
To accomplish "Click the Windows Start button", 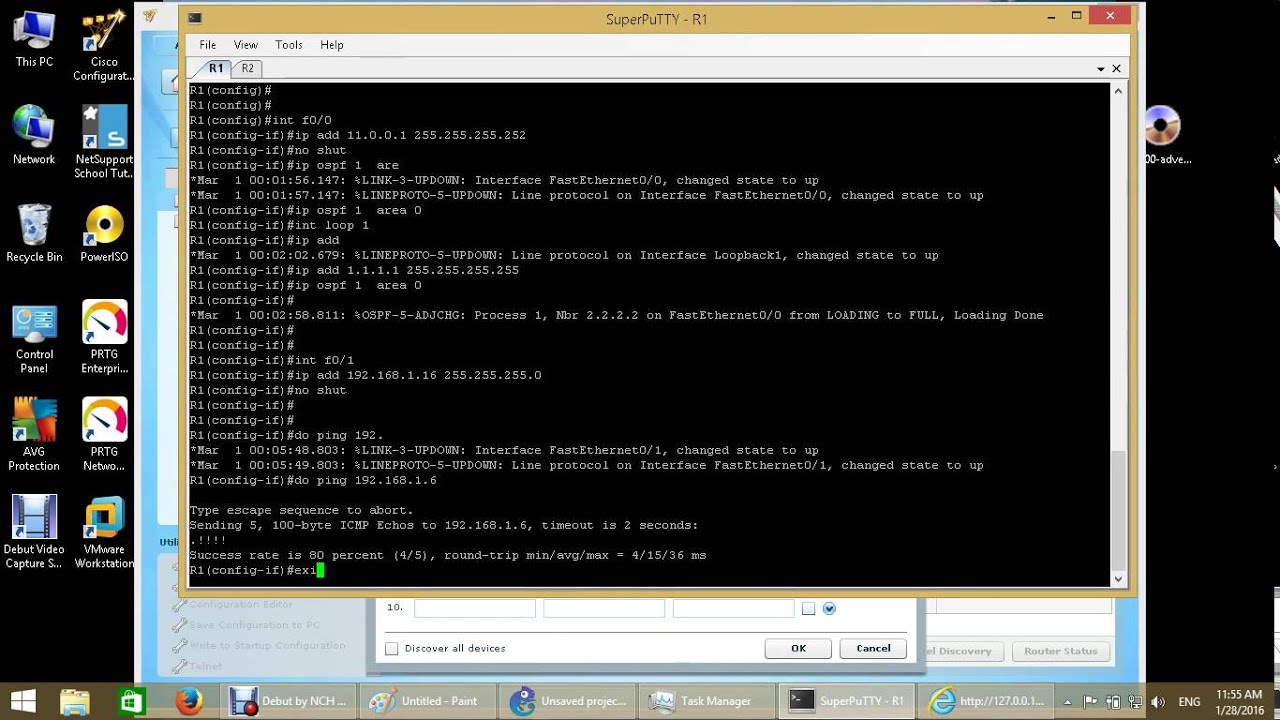I will click(x=23, y=701).
